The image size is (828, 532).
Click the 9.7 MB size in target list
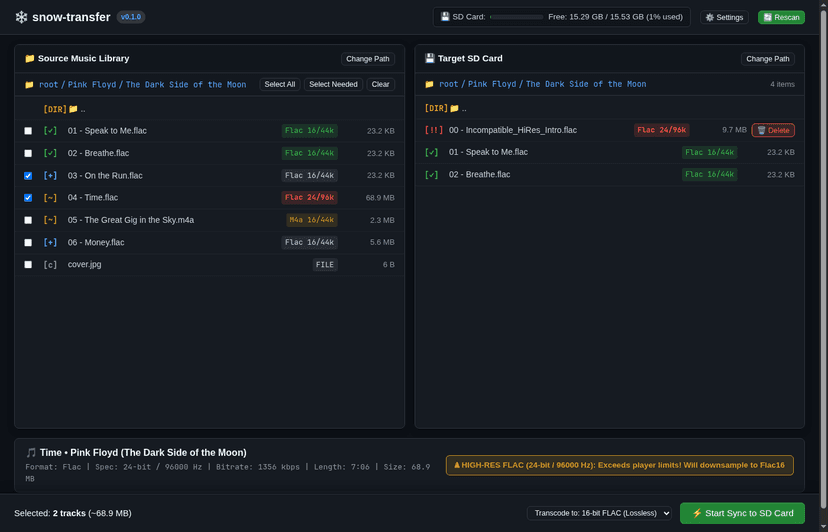pyautogui.click(x=735, y=130)
